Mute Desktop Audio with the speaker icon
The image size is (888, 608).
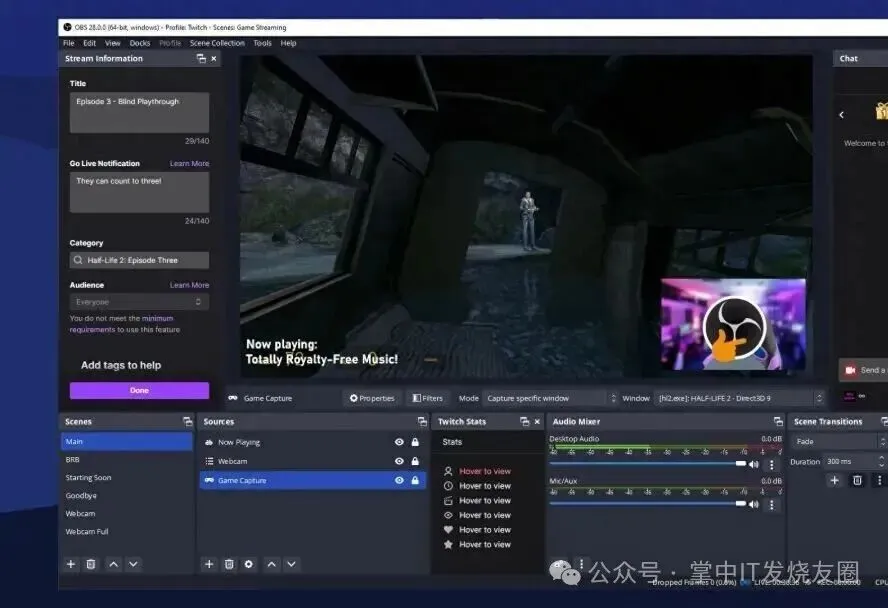pyautogui.click(x=754, y=464)
